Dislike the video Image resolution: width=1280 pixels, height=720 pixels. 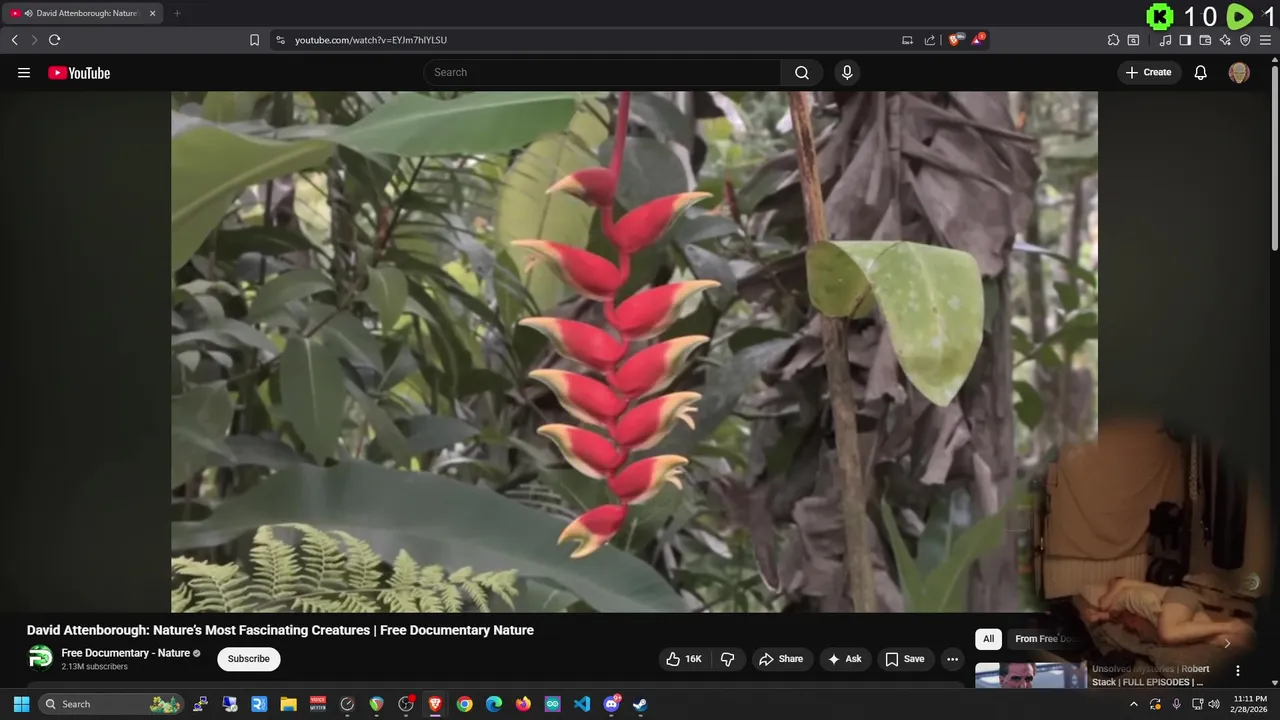[x=728, y=659]
